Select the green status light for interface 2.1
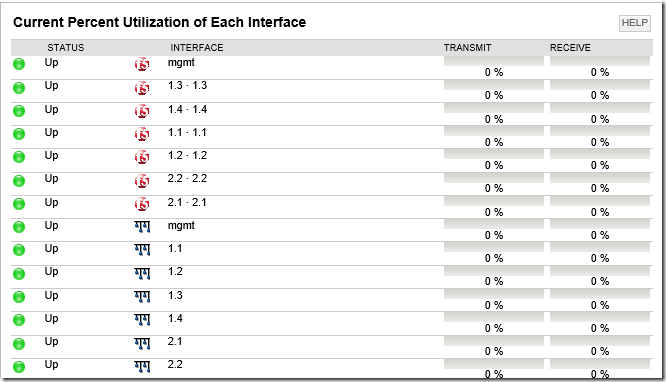666x382 pixels. tap(19, 343)
